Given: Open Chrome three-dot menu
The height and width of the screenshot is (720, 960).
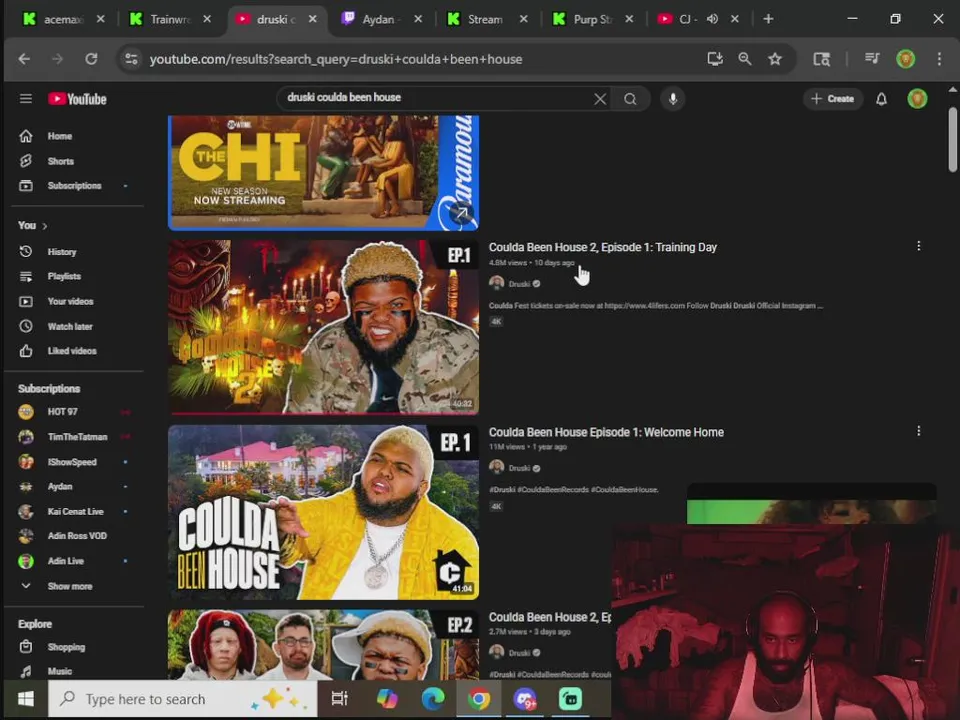Looking at the screenshot, I should [939, 59].
